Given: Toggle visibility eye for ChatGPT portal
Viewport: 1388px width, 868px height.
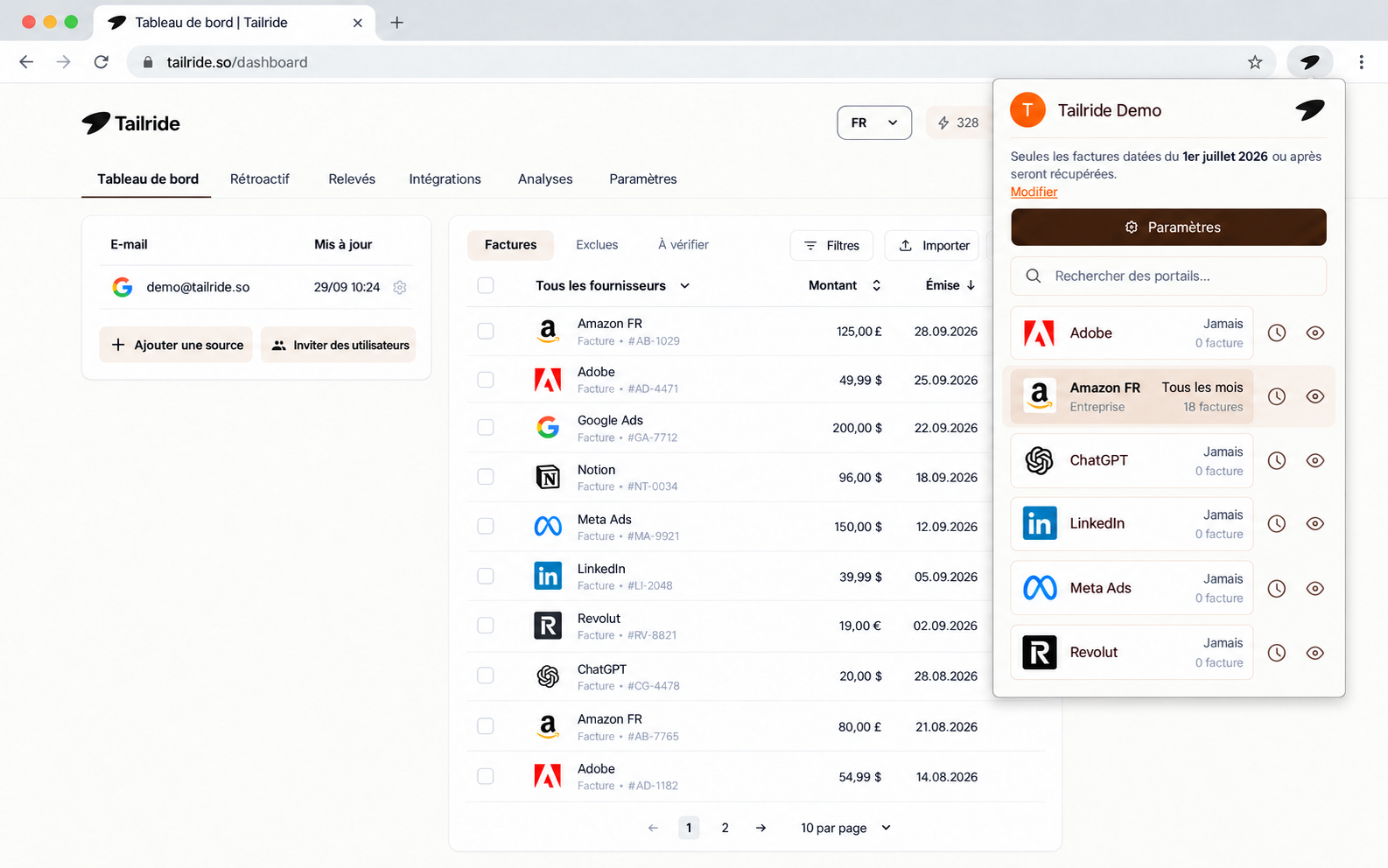Looking at the screenshot, I should click(1314, 460).
